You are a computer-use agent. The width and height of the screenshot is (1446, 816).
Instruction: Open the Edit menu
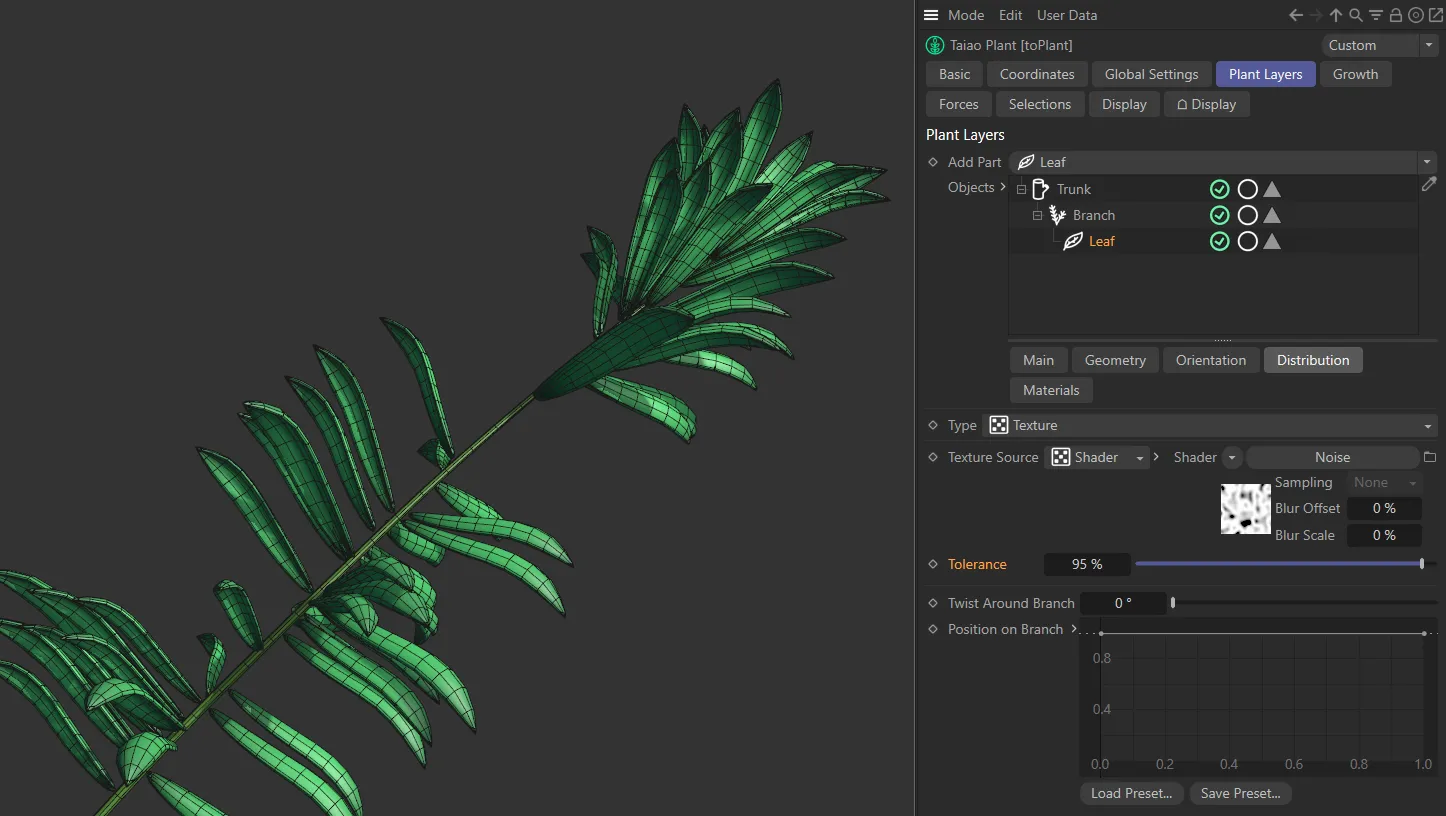[x=1010, y=15]
